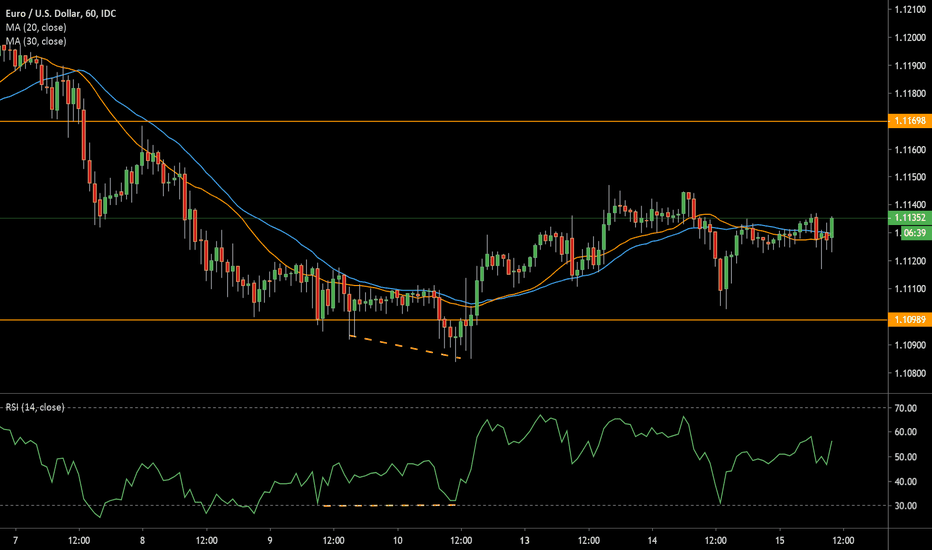Click the last green candle on the chart
Viewport: 932px width, 550px height.
point(832,227)
